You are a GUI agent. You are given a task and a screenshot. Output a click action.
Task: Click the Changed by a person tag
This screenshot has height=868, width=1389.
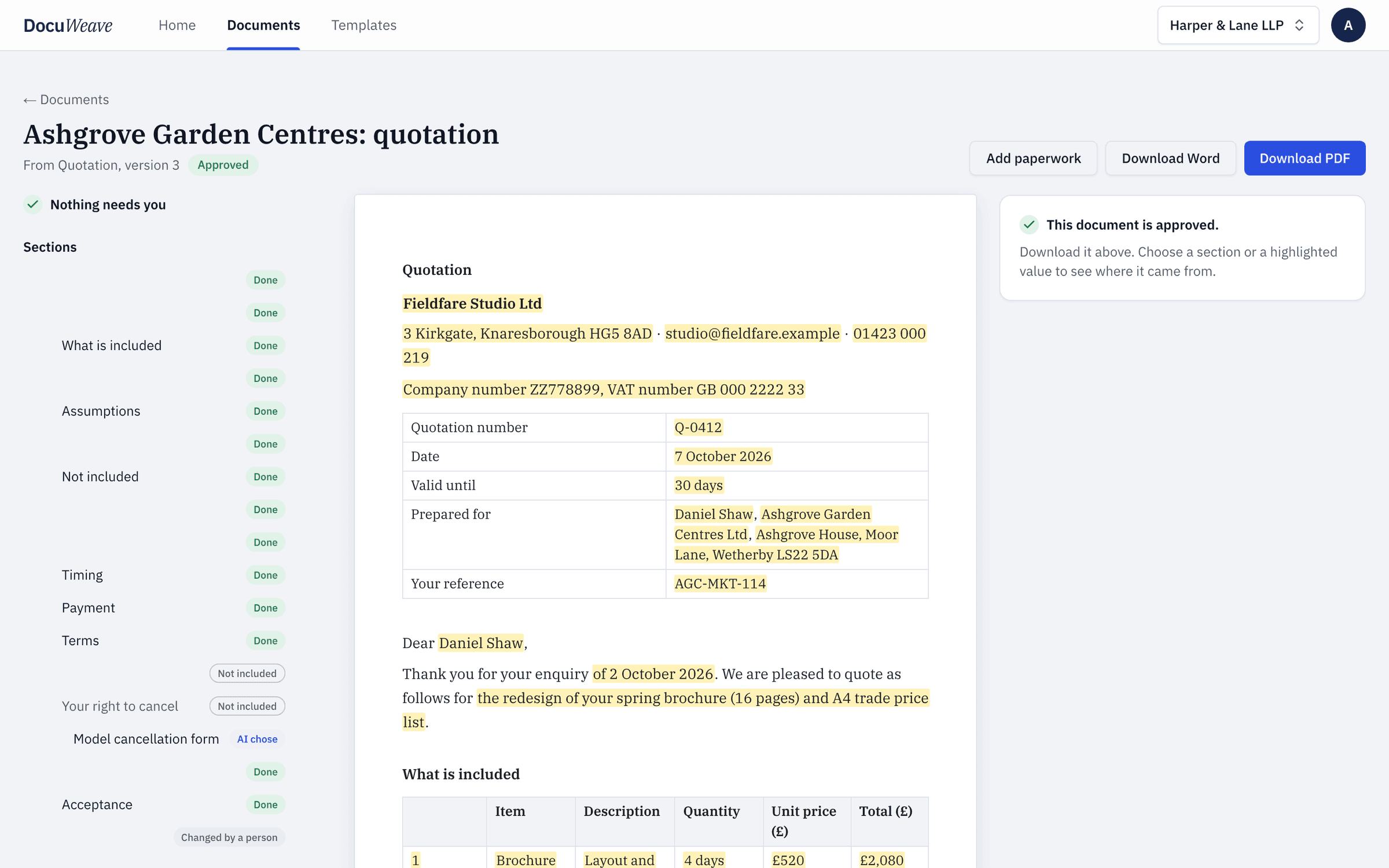229,837
